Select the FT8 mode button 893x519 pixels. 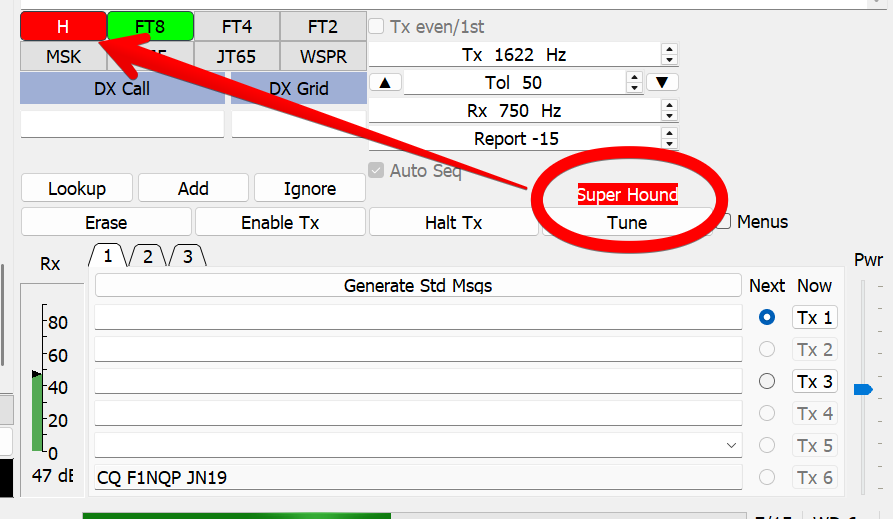pos(149,26)
